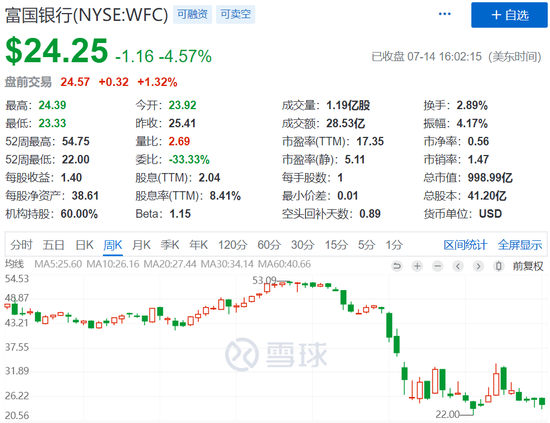Zoom in chart with plus icon
Image resolution: width=550 pixels, height=423 pixels.
pyautogui.click(x=417, y=266)
